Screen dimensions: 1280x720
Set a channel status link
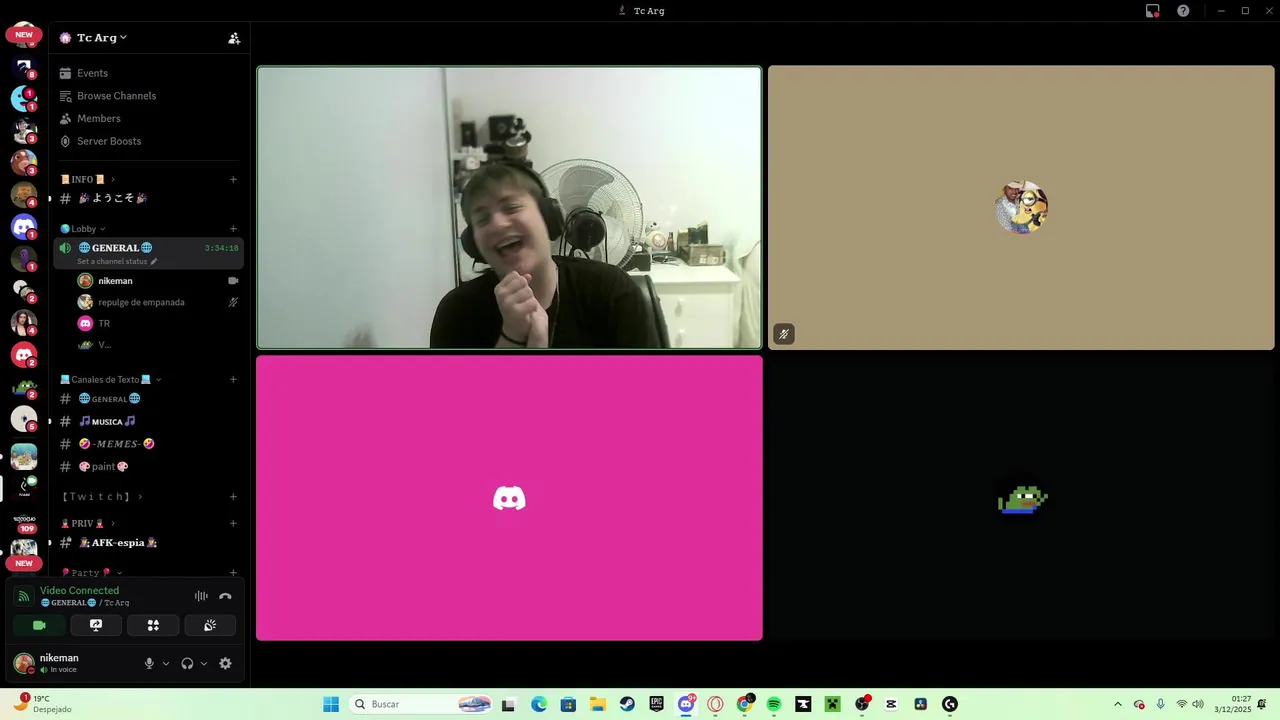pos(117,261)
